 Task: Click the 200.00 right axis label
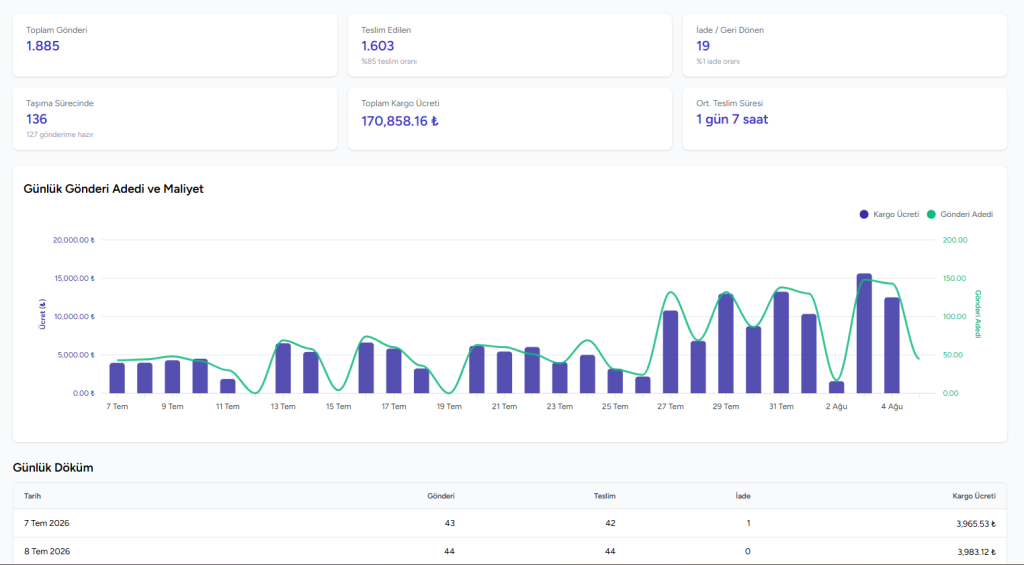955,240
